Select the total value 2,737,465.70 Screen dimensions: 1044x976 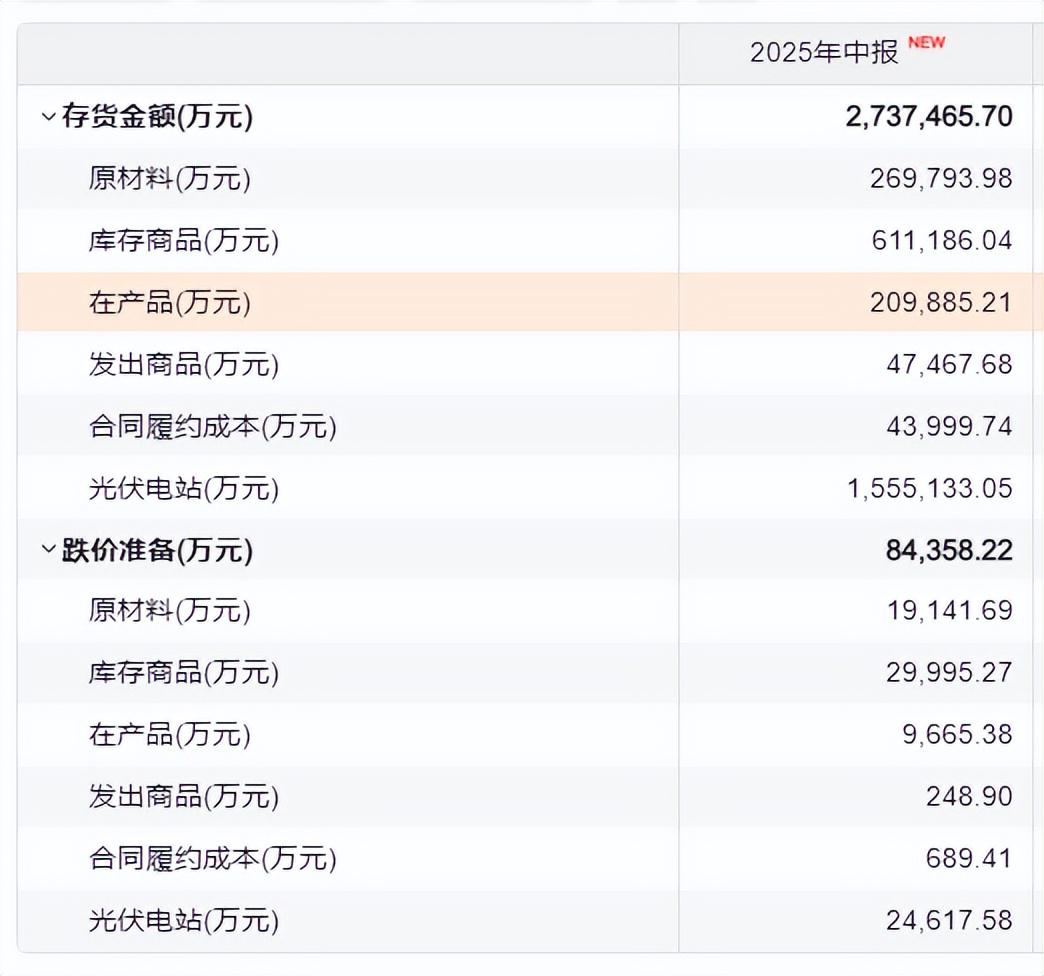point(928,117)
